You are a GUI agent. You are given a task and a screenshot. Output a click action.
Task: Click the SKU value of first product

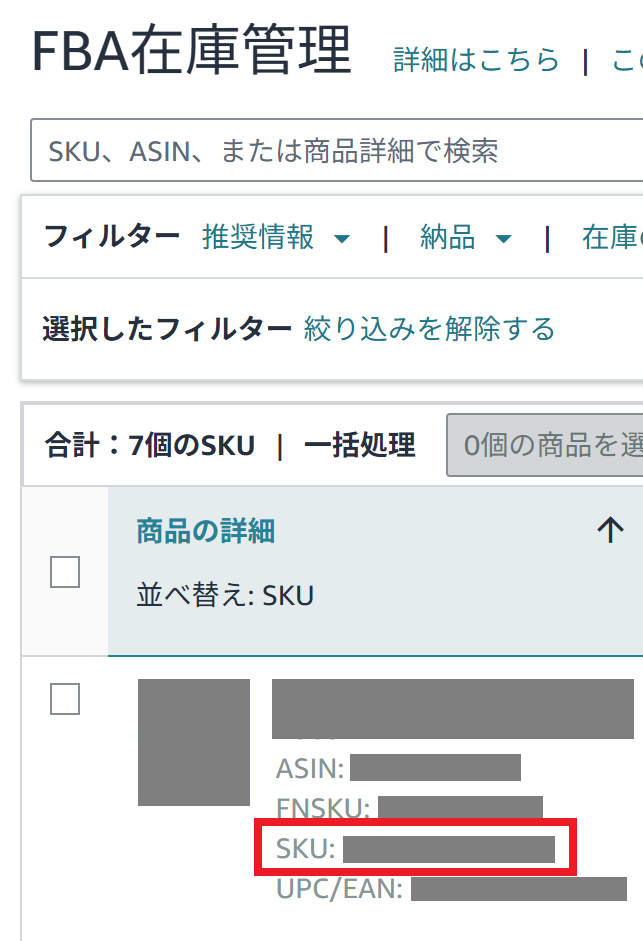[448, 850]
